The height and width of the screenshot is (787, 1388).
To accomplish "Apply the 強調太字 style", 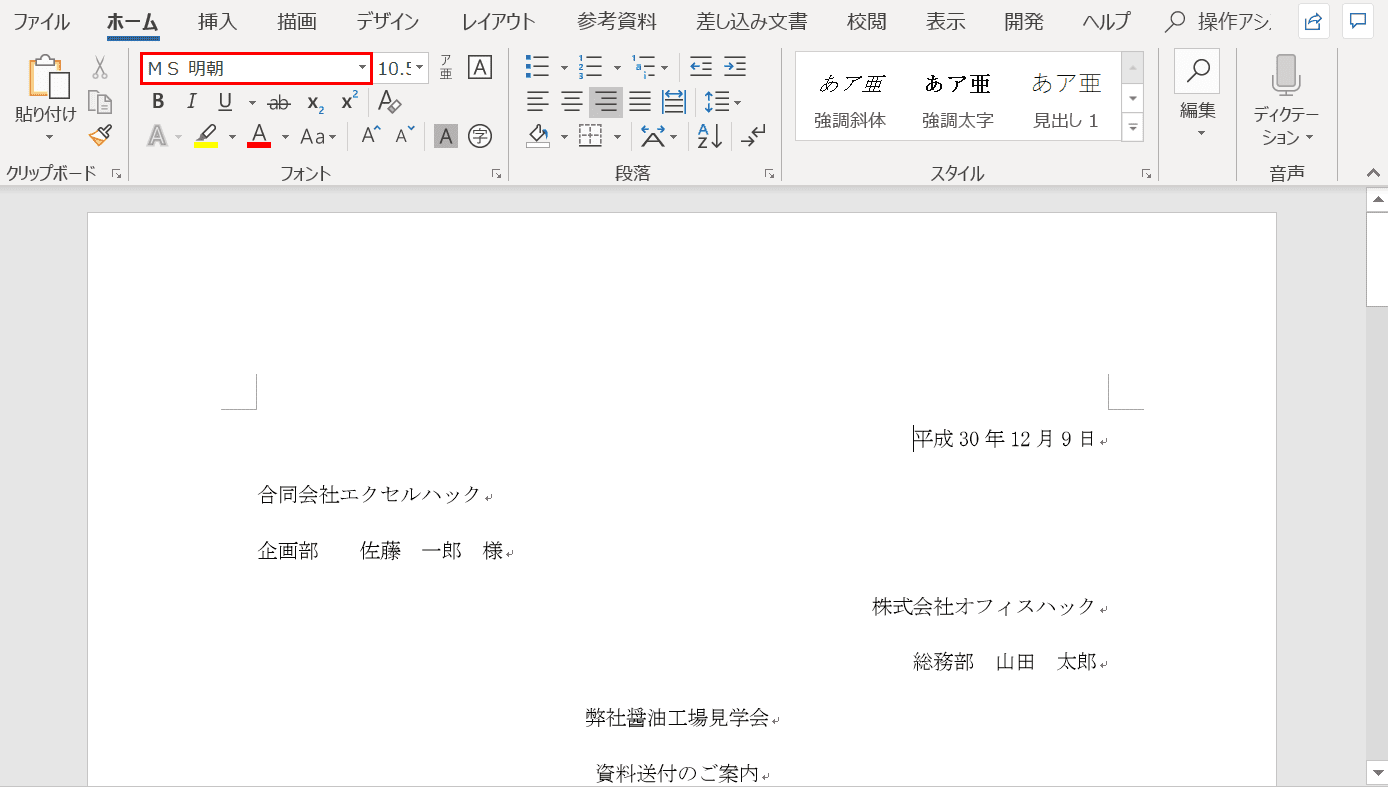I will 958,98.
